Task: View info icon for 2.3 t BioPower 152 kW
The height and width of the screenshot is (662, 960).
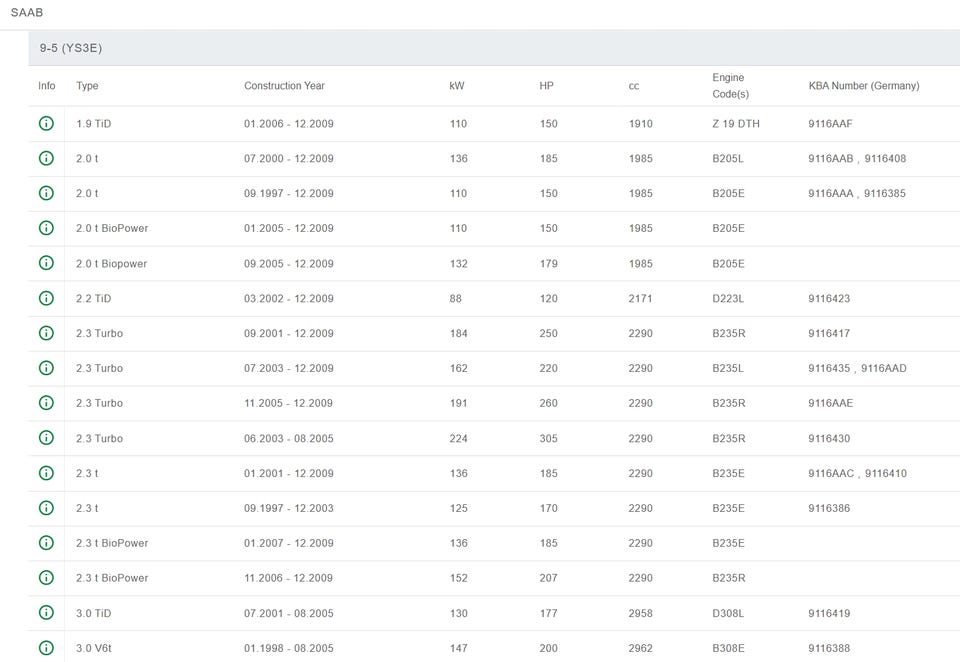Action: (46, 577)
